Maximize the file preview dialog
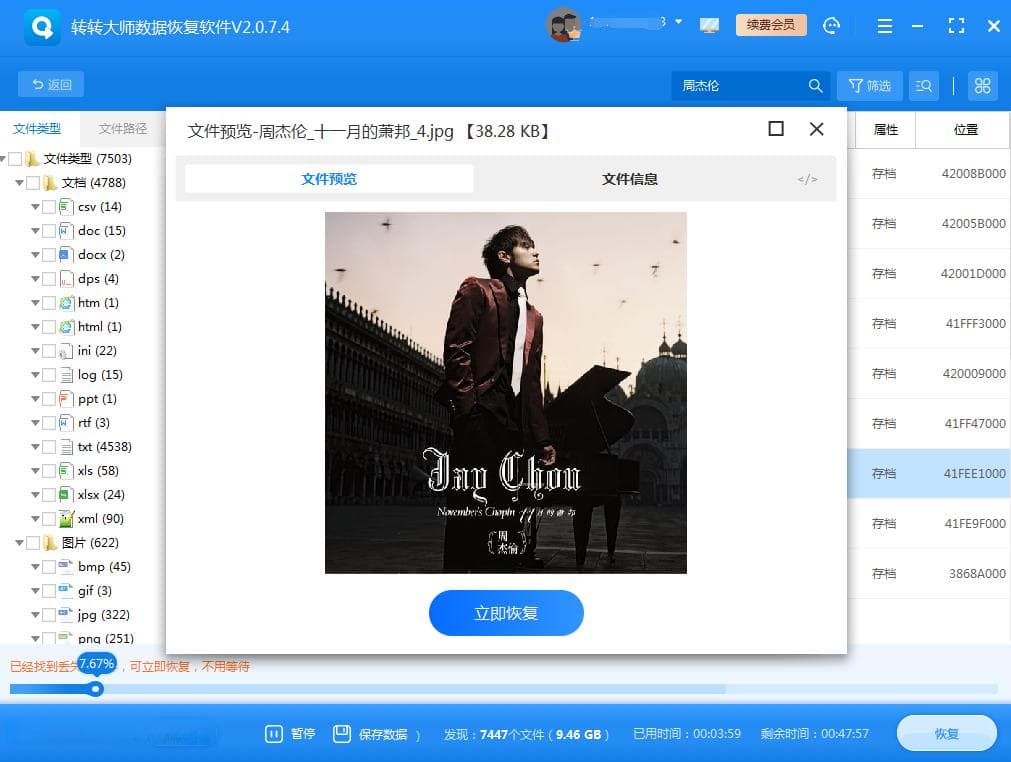Viewport: 1011px width, 762px height. tap(776, 129)
